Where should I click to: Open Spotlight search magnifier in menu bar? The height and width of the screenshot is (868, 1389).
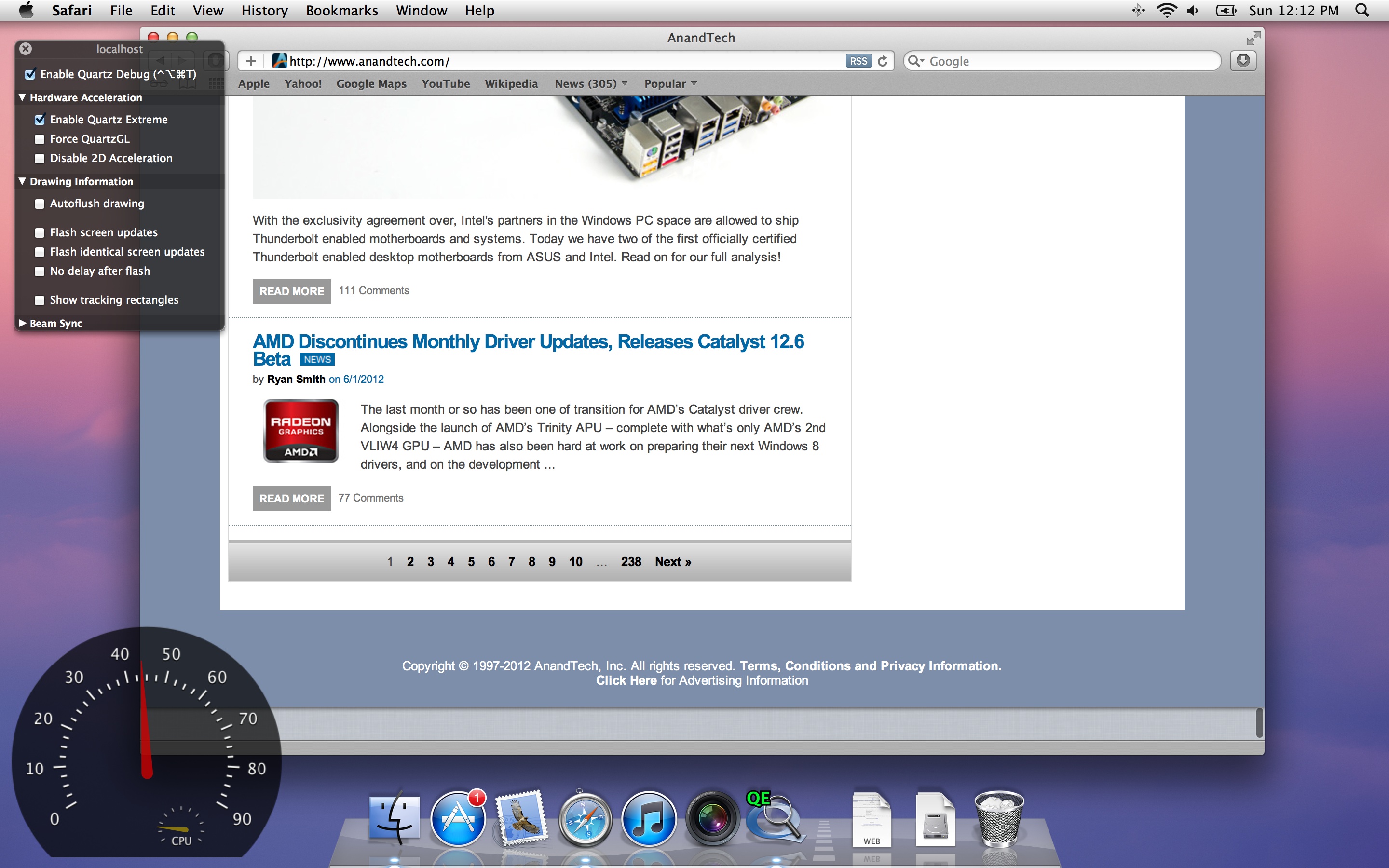[x=1362, y=10]
